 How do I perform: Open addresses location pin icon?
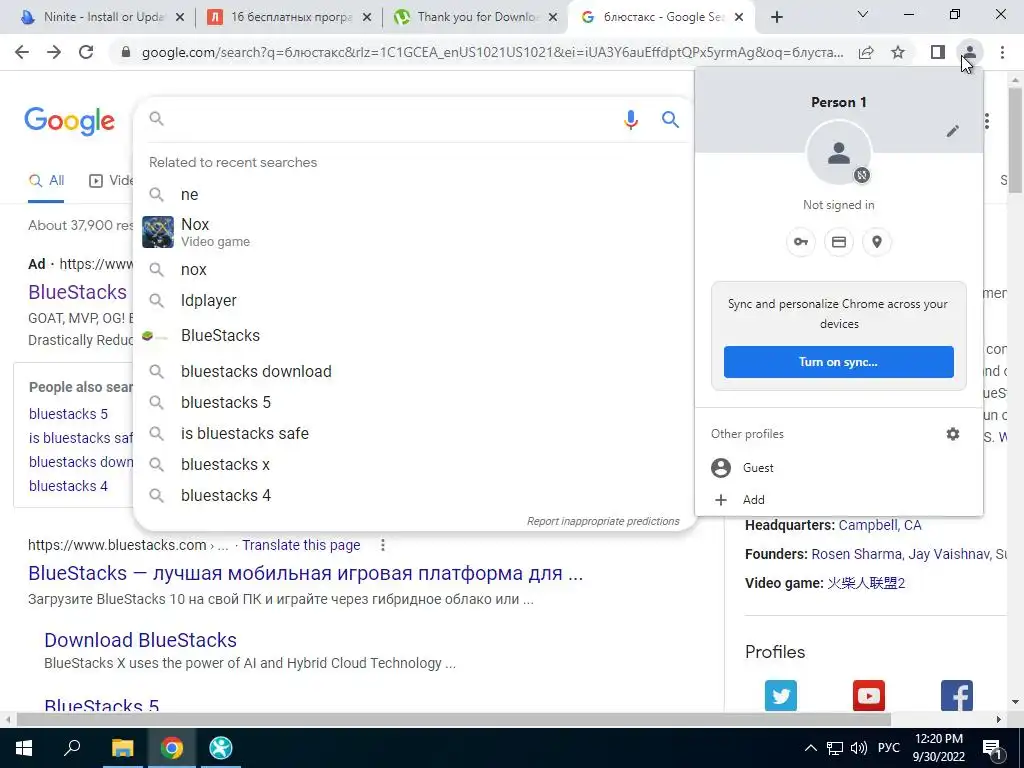[876, 242]
